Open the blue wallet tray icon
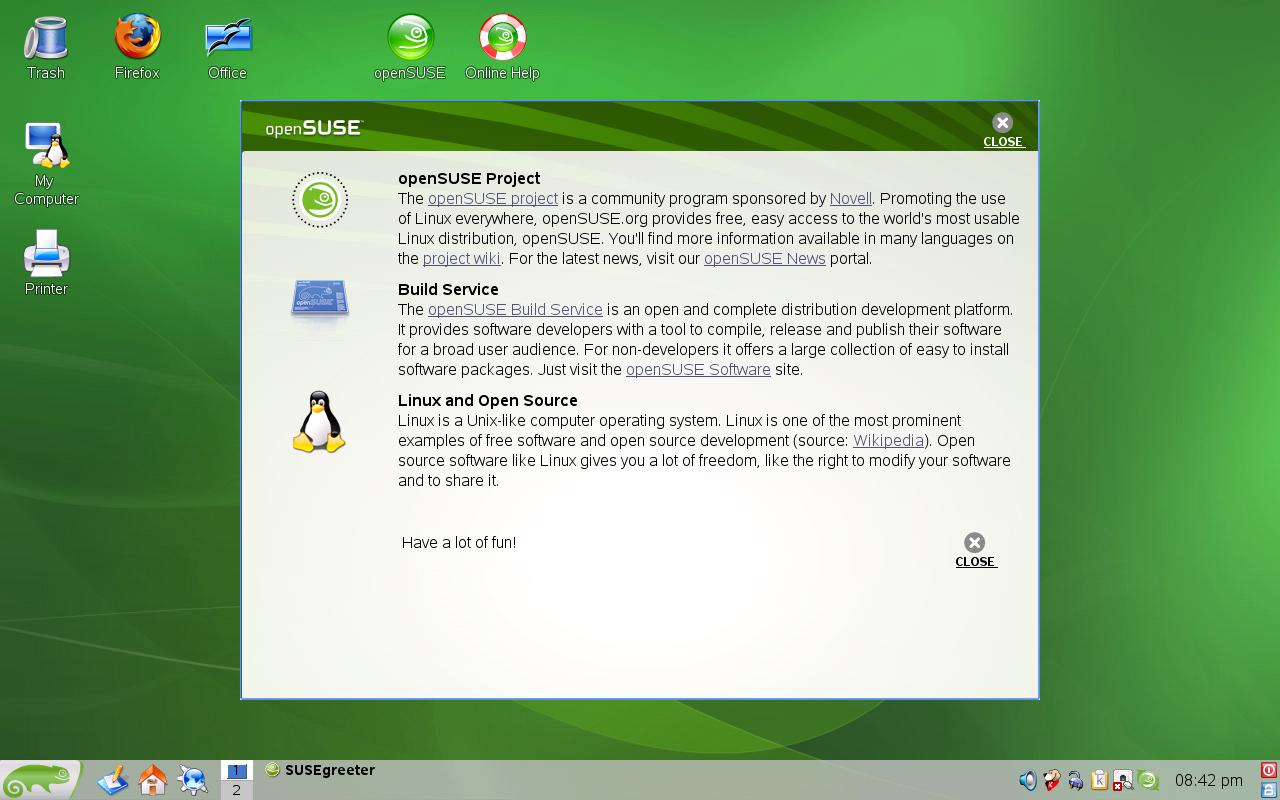The image size is (1280, 800). (x=1075, y=780)
